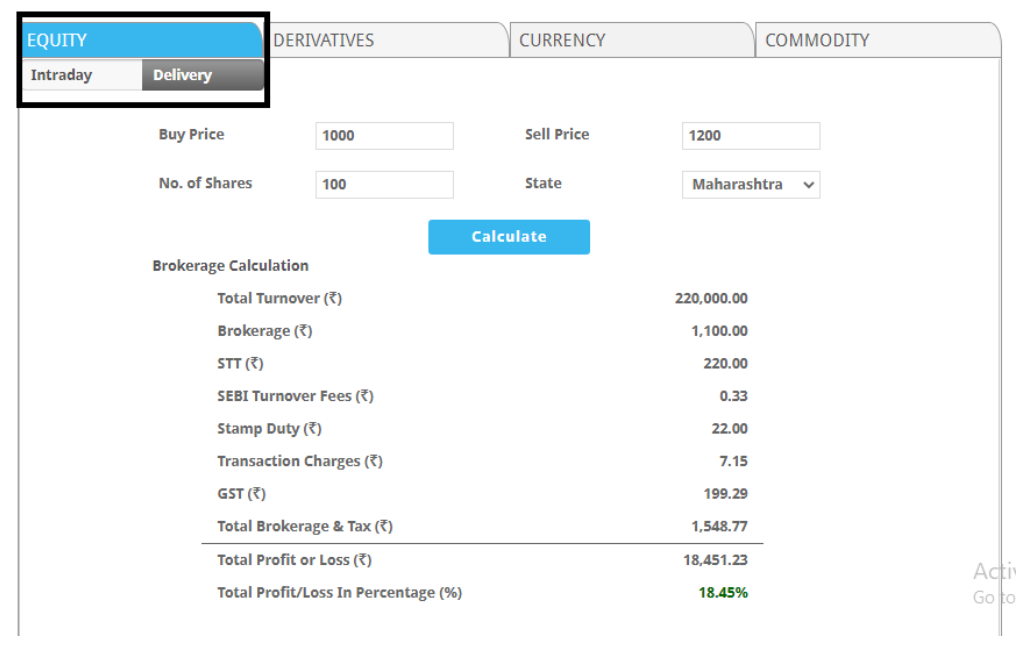Viewport: 1026px width, 646px height.
Task: Click the green 18.45% profit percentage
Action: click(x=722, y=593)
